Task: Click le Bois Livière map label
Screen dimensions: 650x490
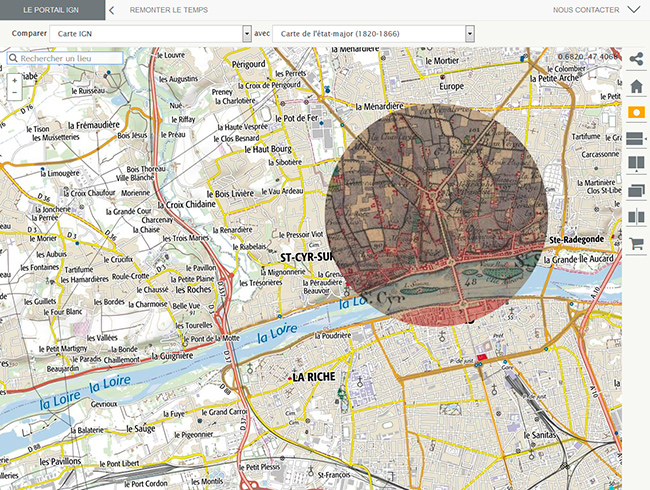Action: (x=230, y=194)
